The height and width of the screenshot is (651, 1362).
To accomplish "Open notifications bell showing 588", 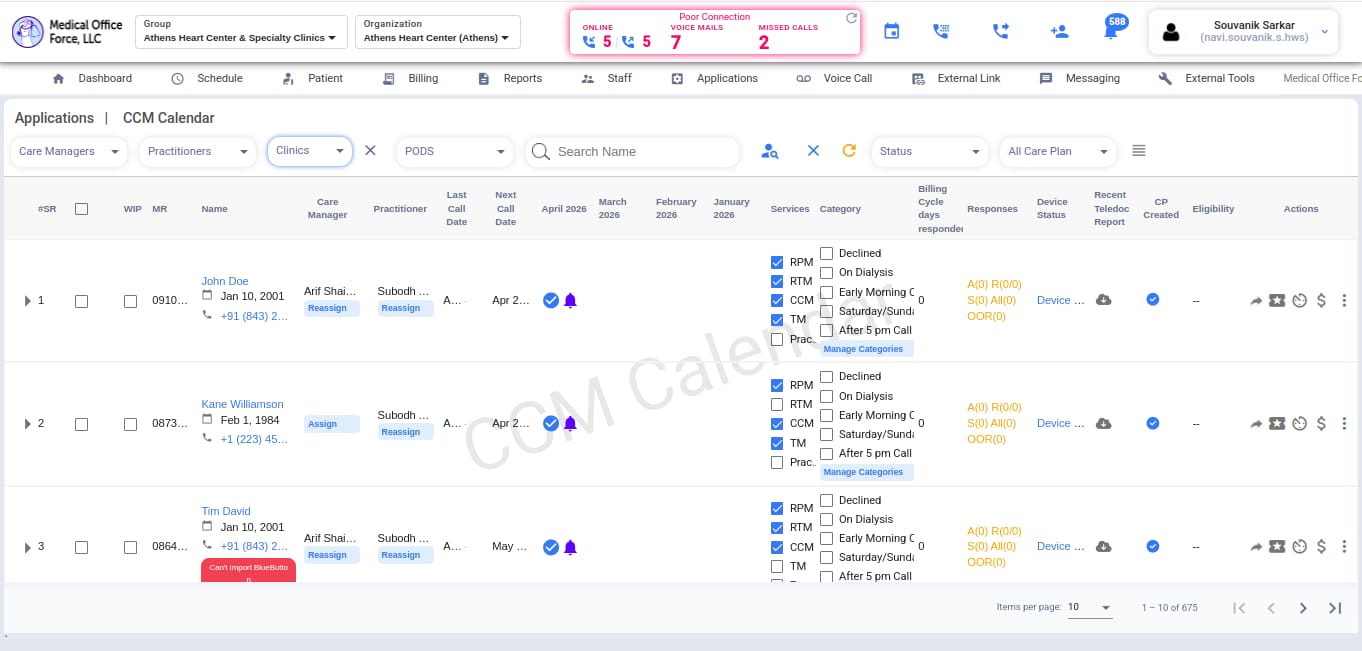I will click(1112, 29).
